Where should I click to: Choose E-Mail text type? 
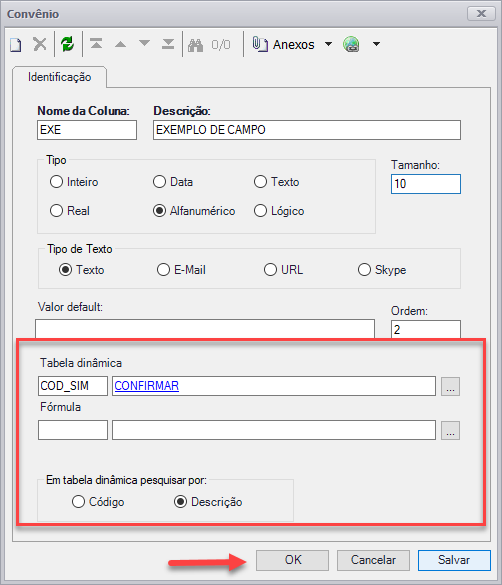coord(181,270)
